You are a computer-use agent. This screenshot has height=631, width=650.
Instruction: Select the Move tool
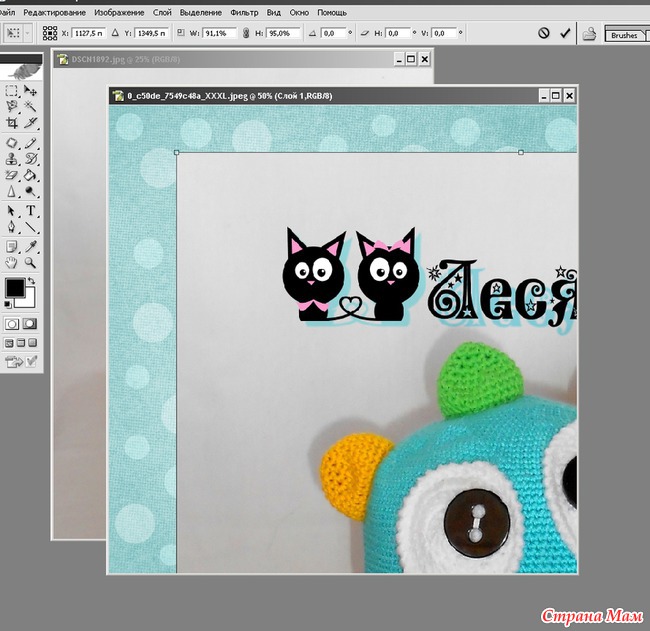(31, 90)
